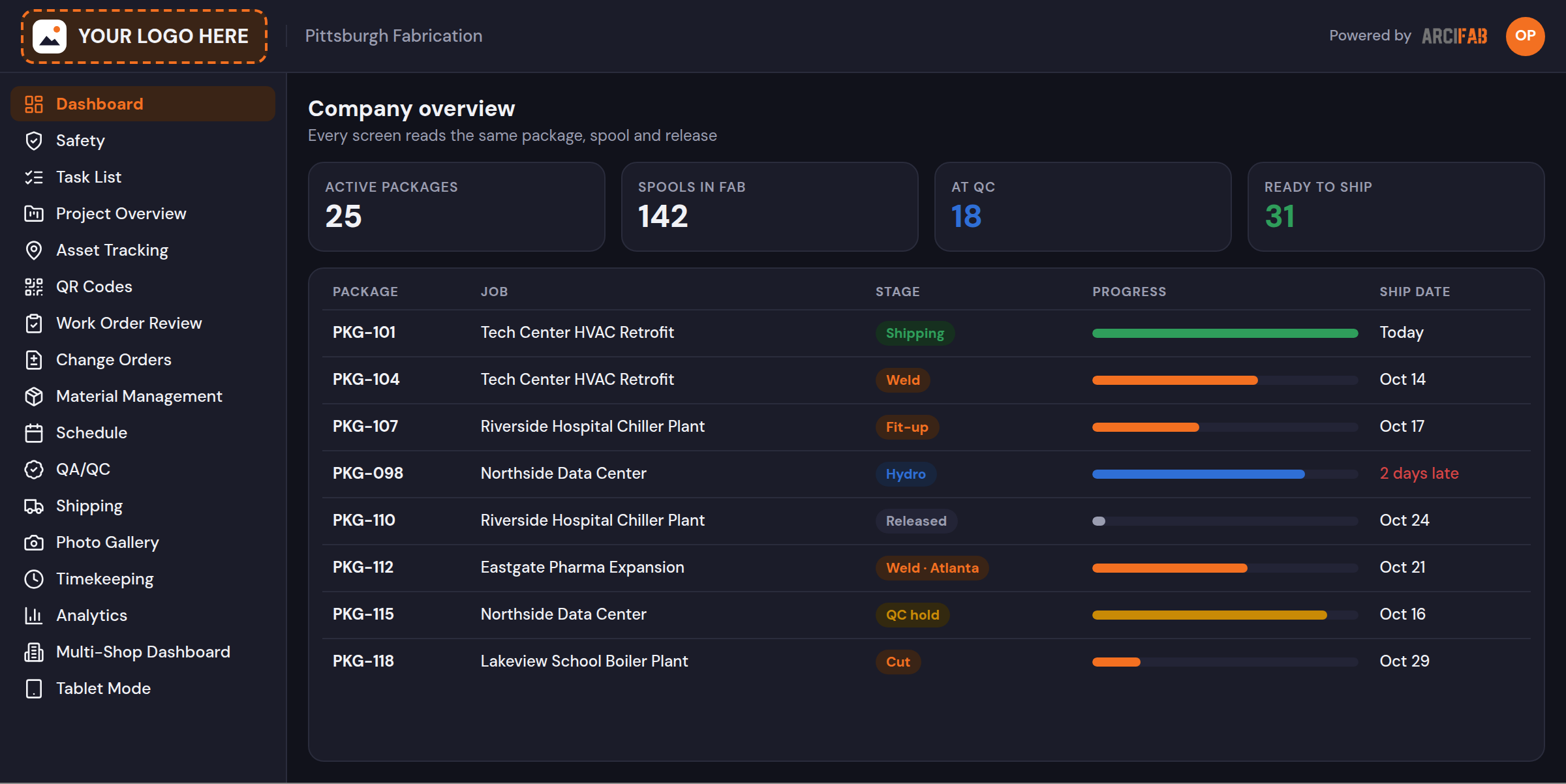Click the Schedule calendar icon
1566x784 pixels.
(34, 433)
